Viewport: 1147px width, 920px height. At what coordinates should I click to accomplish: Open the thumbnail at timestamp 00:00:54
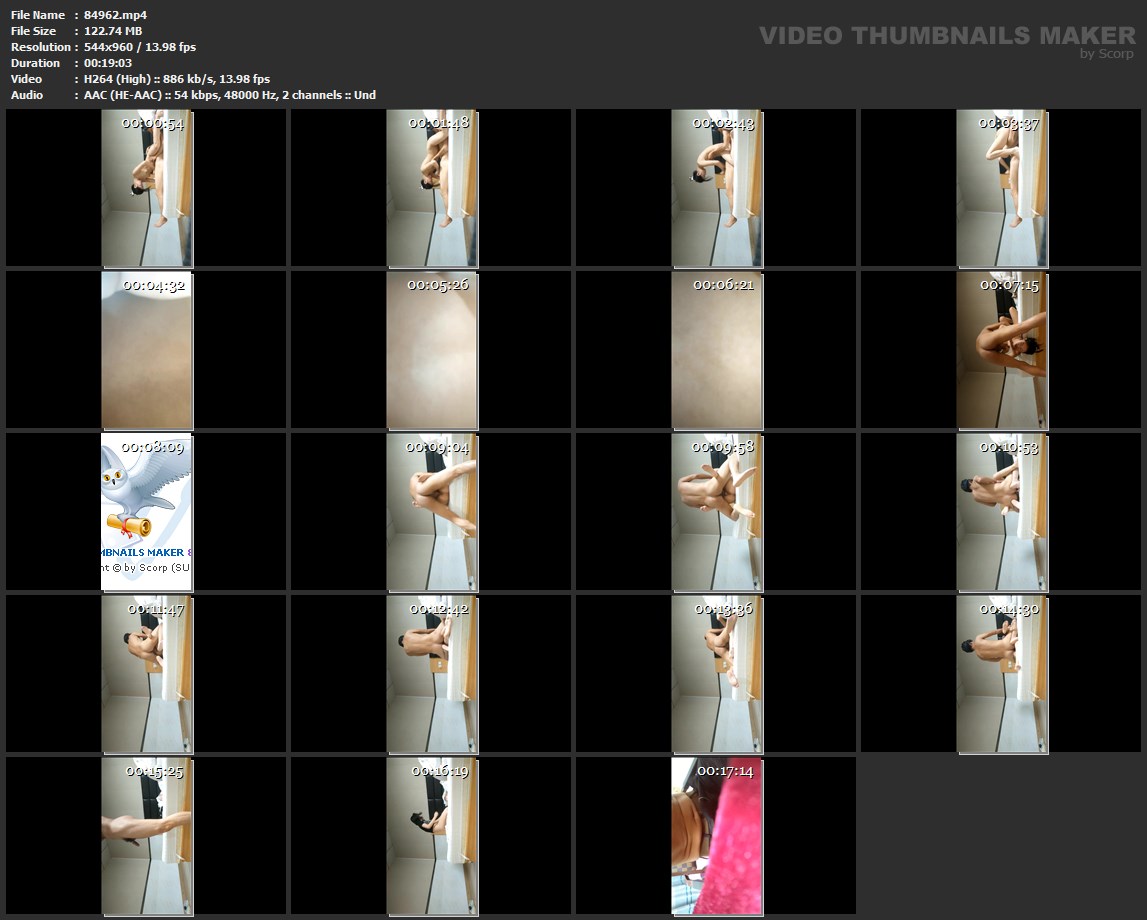(x=147, y=188)
